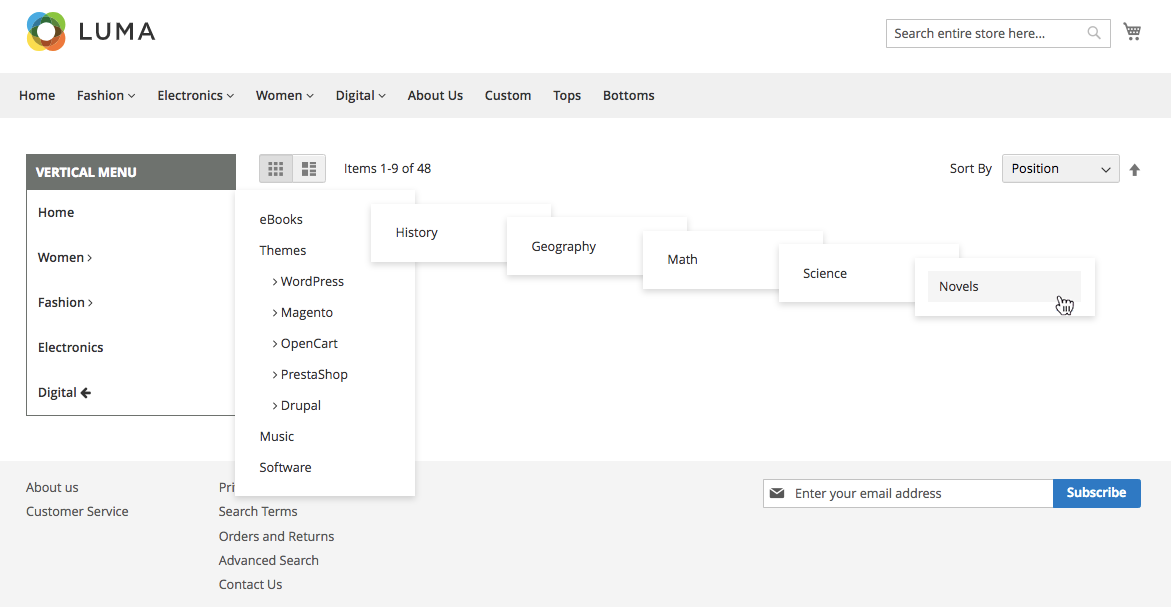
Task: Open eBooks in the flyout submenu
Action: pos(281,220)
